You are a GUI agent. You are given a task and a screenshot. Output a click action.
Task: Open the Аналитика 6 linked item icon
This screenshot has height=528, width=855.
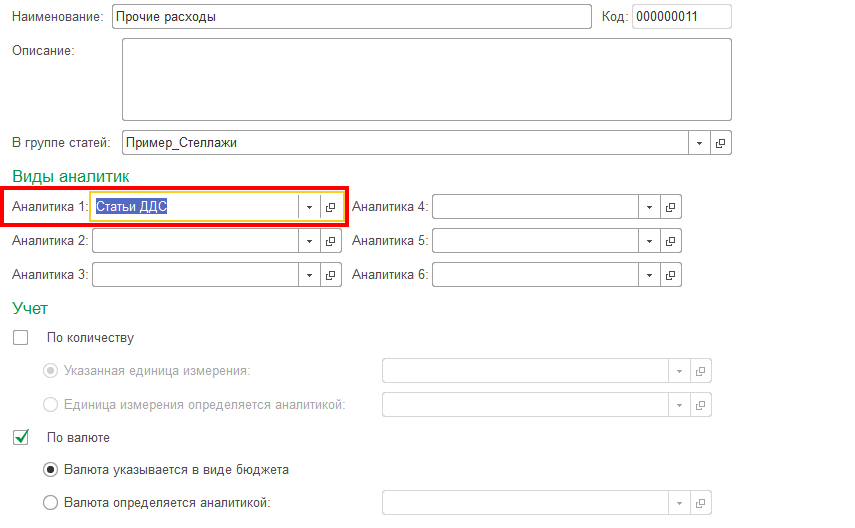670,274
